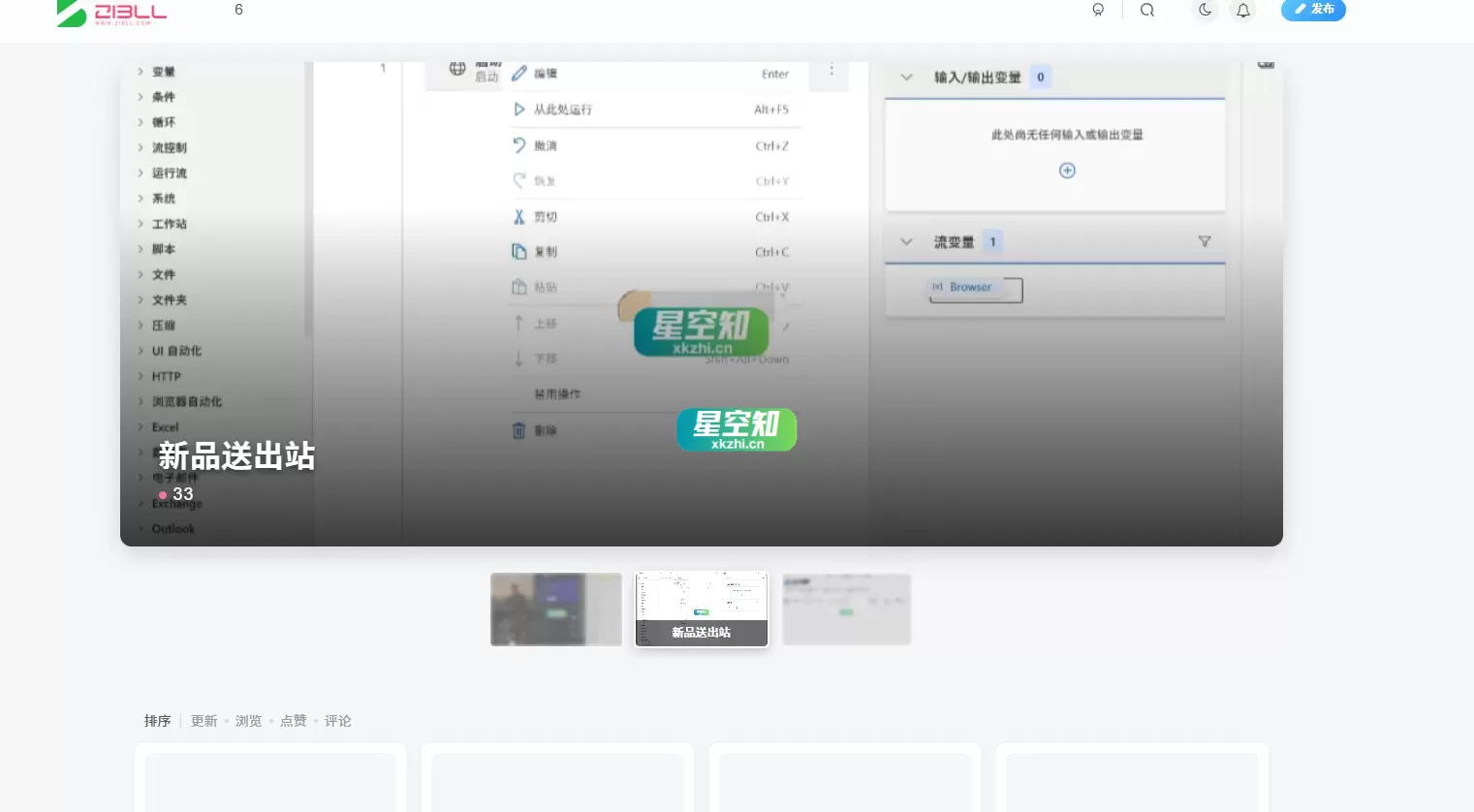The image size is (1474, 812).
Task: Click the 发布 publish button
Action: click(x=1313, y=10)
